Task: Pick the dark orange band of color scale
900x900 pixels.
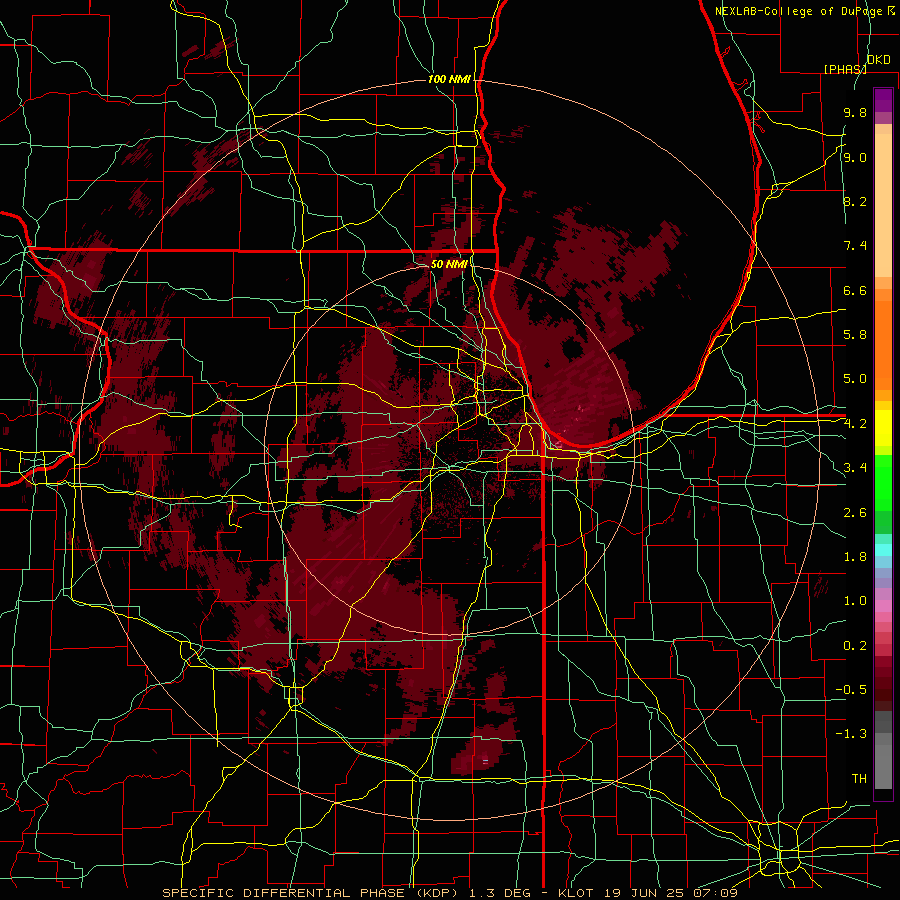Action: [x=883, y=344]
